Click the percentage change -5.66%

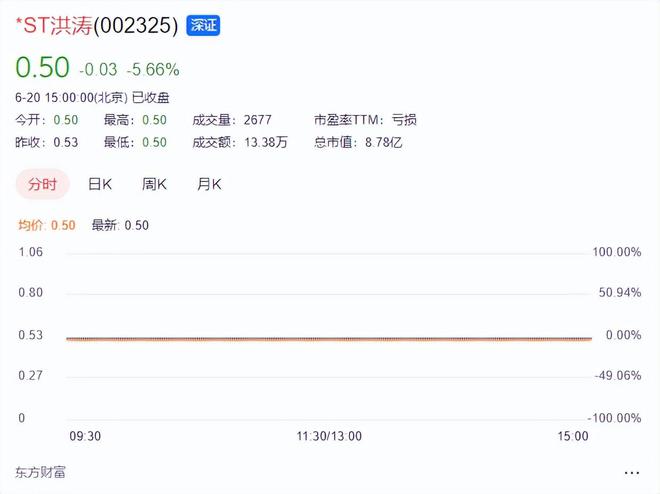pyautogui.click(x=153, y=69)
